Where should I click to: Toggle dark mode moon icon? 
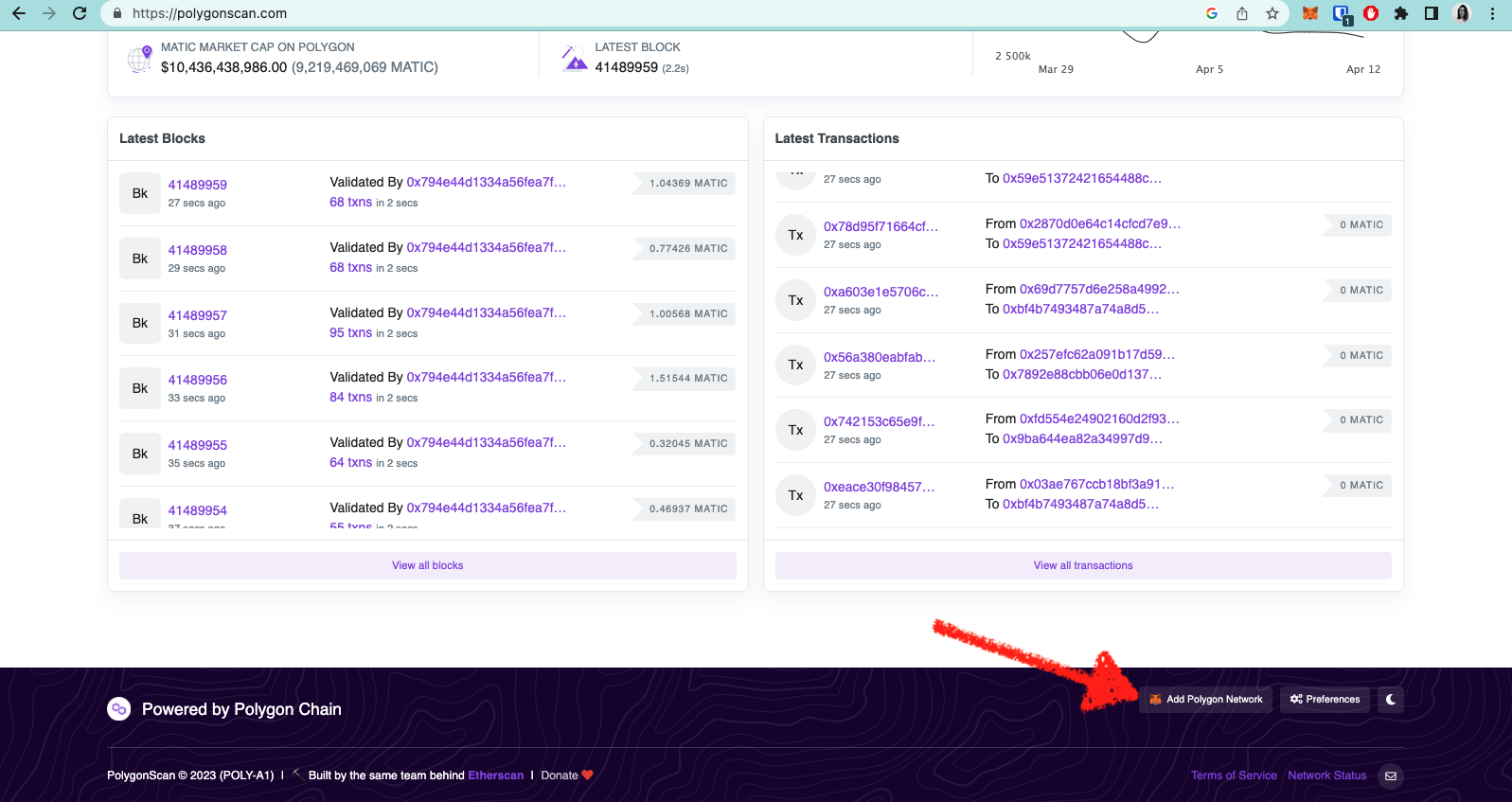1391,700
